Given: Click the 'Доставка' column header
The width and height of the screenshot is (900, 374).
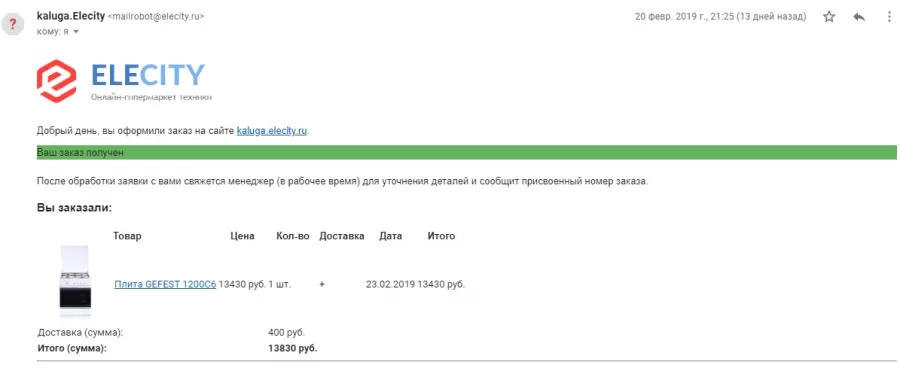Looking at the screenshot, I should [x=342, y=236].
